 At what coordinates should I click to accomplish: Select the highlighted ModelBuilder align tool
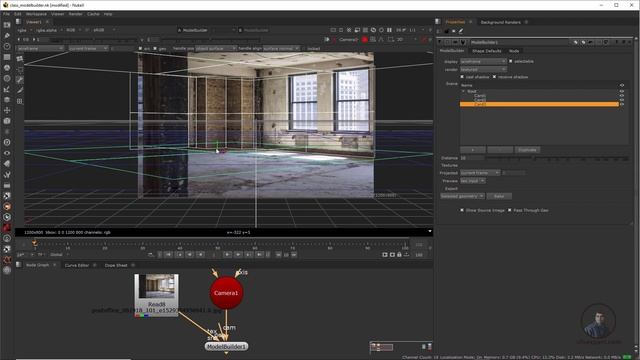coord(20,80)
